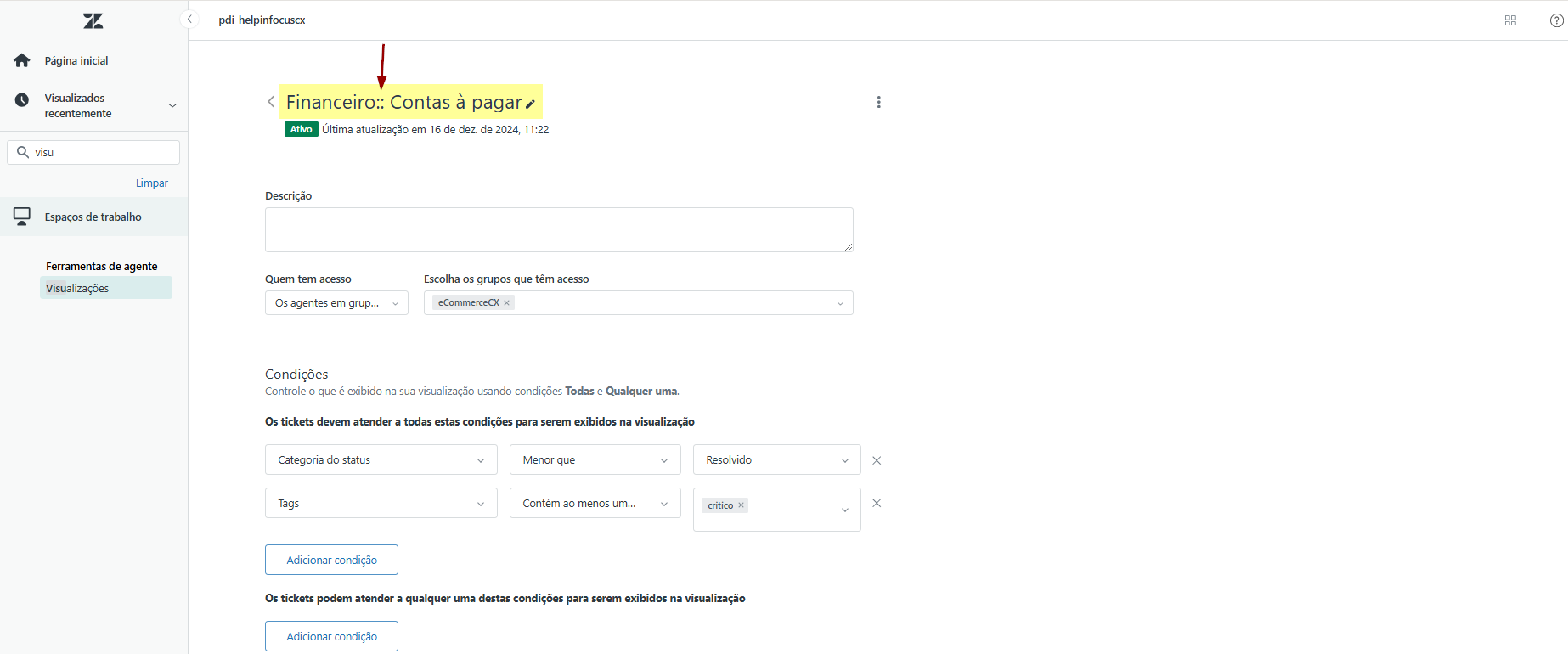
Task: Click into the Descrição text area
Action: (x=558, y=229)
